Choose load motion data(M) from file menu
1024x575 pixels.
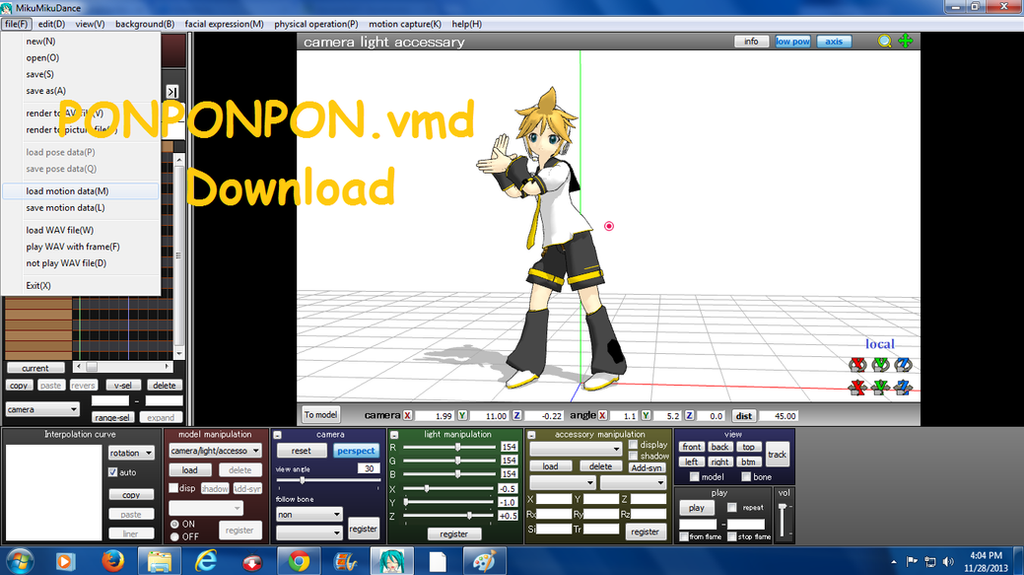point(81,191)
